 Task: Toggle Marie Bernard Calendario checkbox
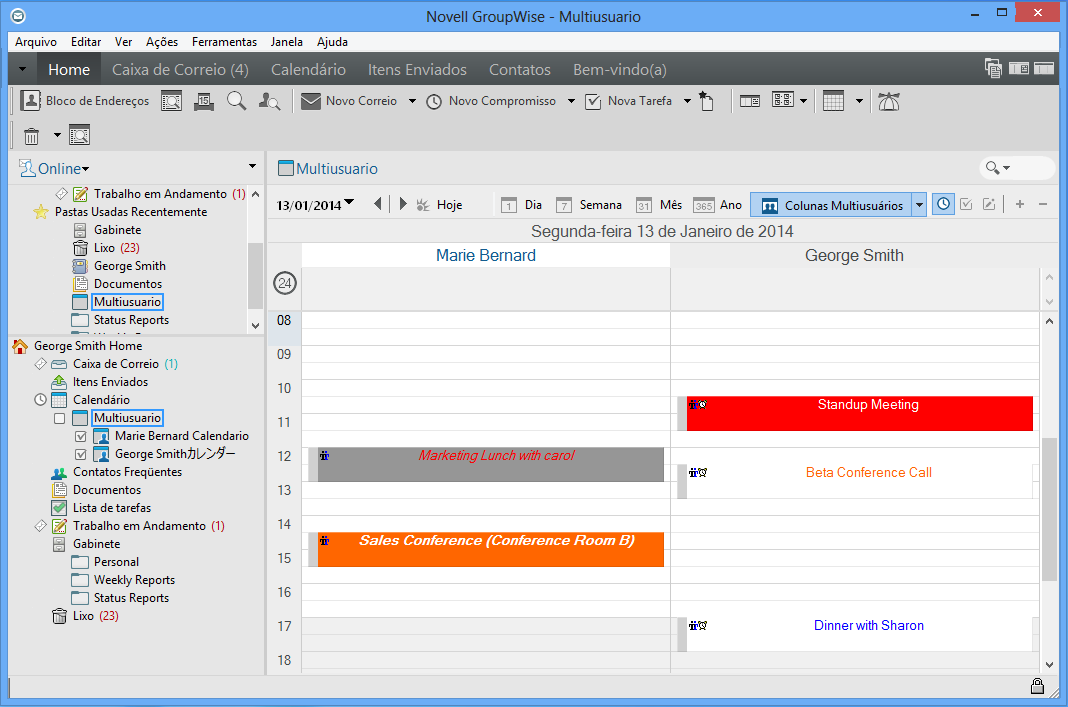pos(81,437)
